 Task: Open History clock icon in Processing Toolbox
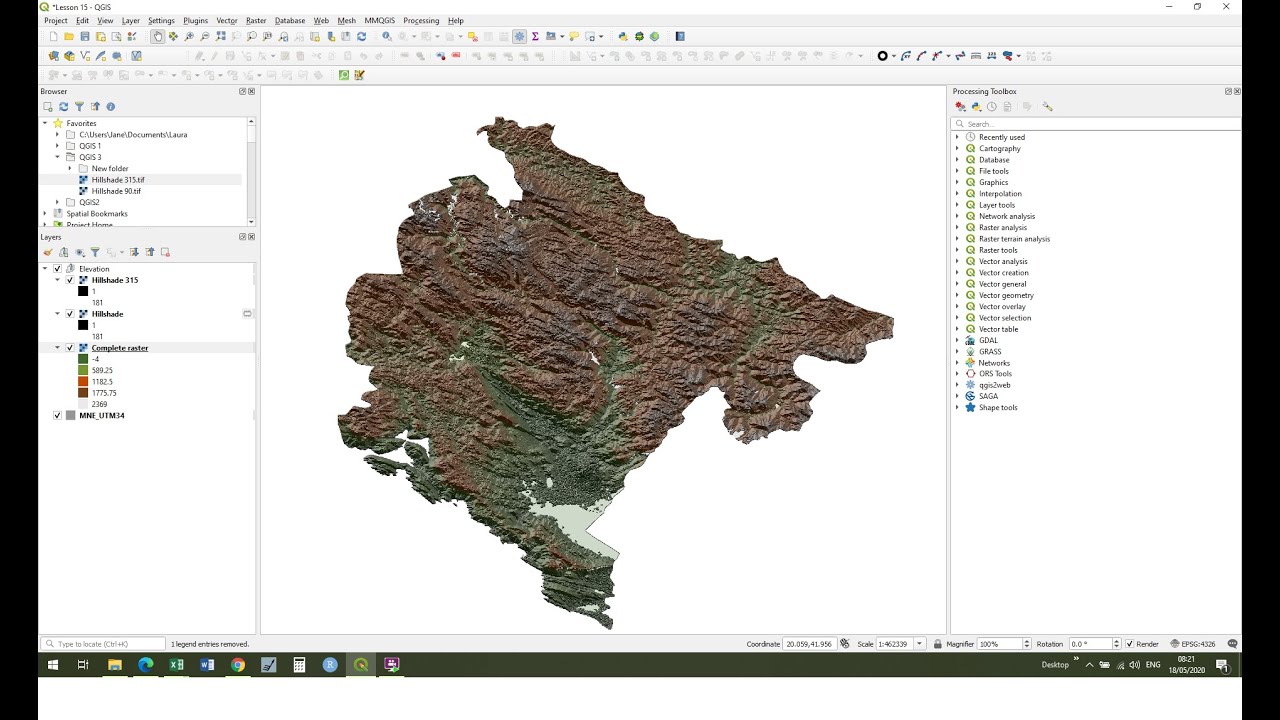click(x=992, y=106)
